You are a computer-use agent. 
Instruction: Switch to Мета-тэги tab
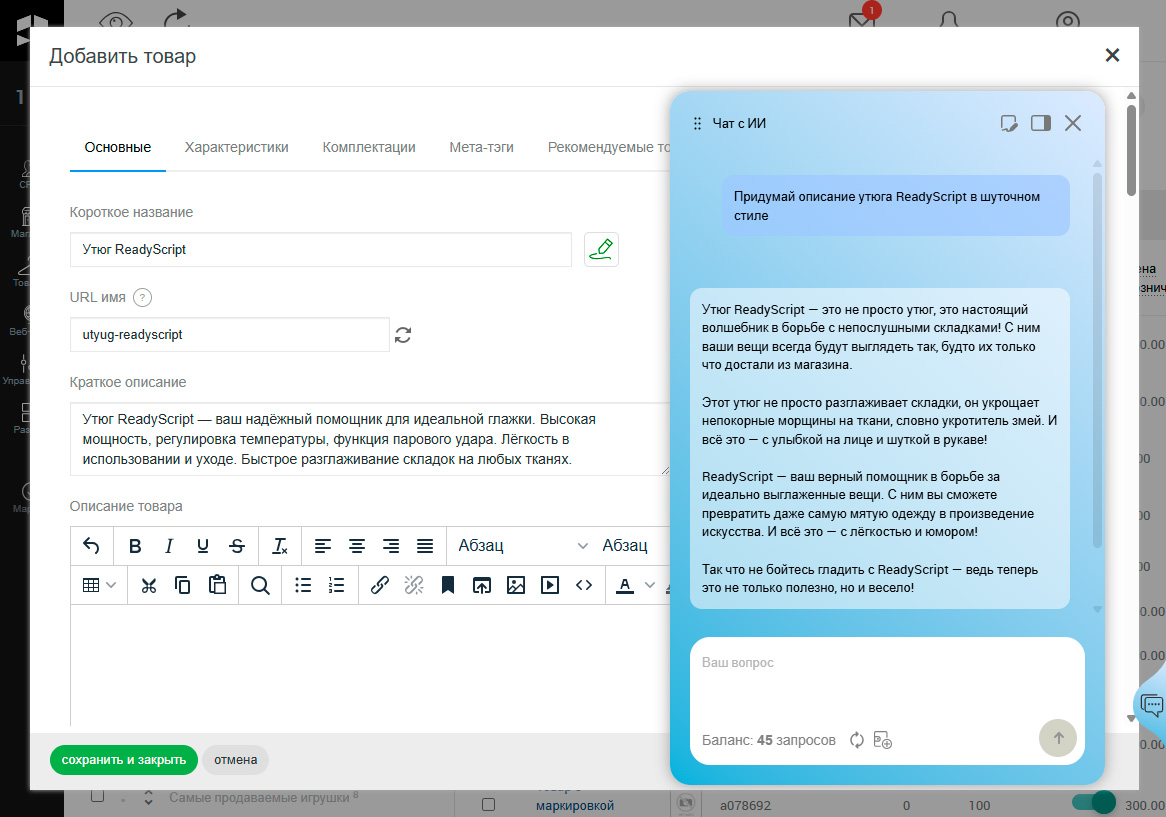(481, 147)
